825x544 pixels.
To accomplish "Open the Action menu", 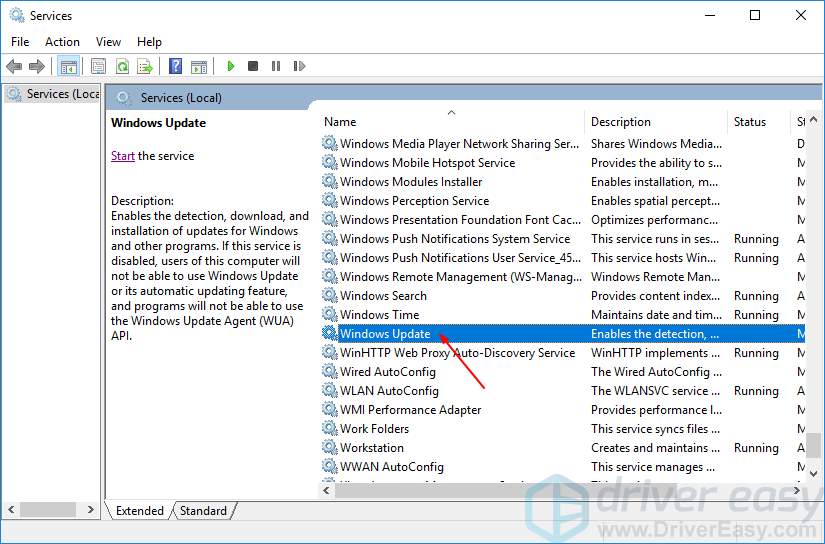I will (x=62, y=42).
